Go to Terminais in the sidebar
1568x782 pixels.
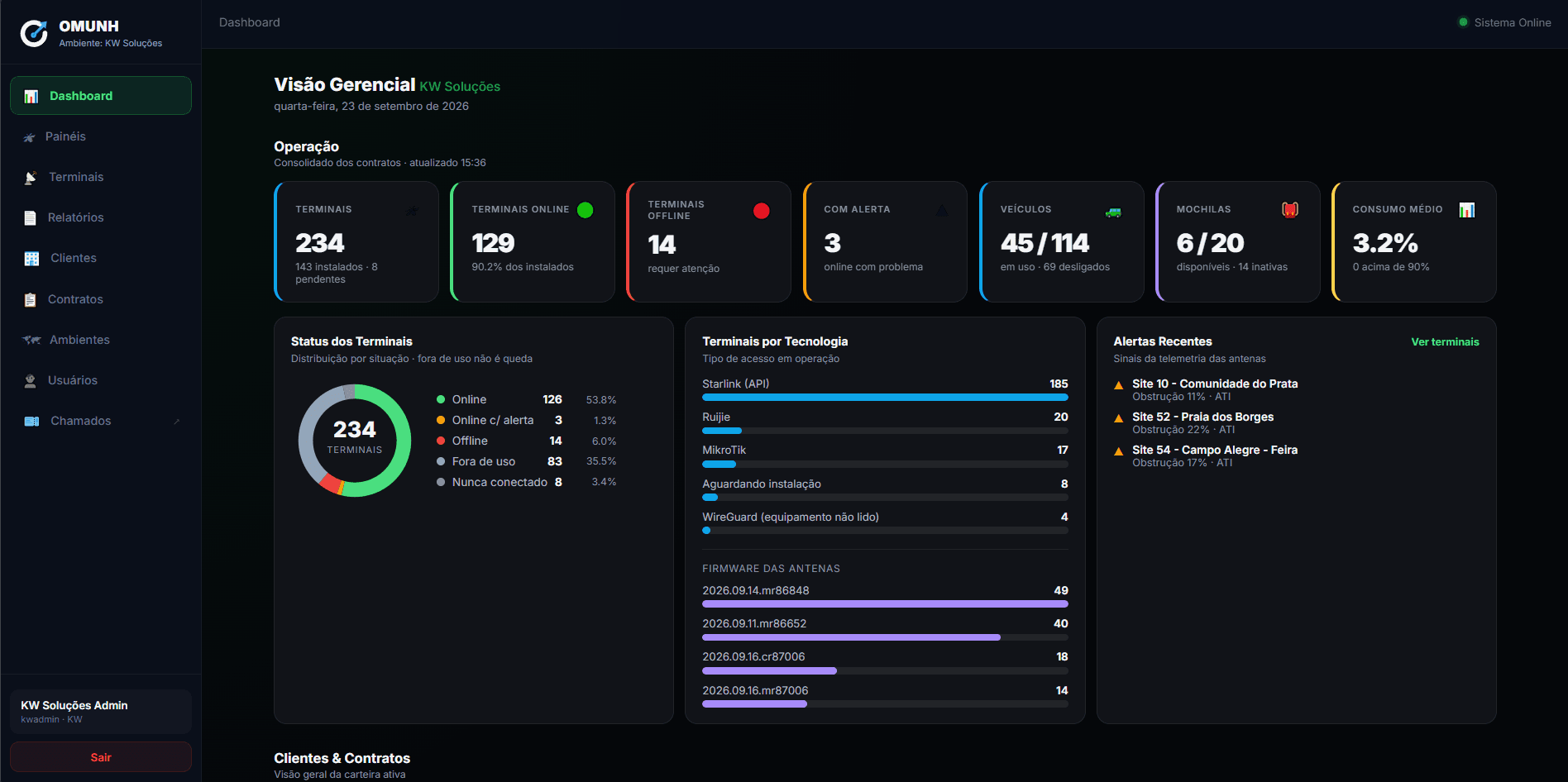[x=101, y=177]
